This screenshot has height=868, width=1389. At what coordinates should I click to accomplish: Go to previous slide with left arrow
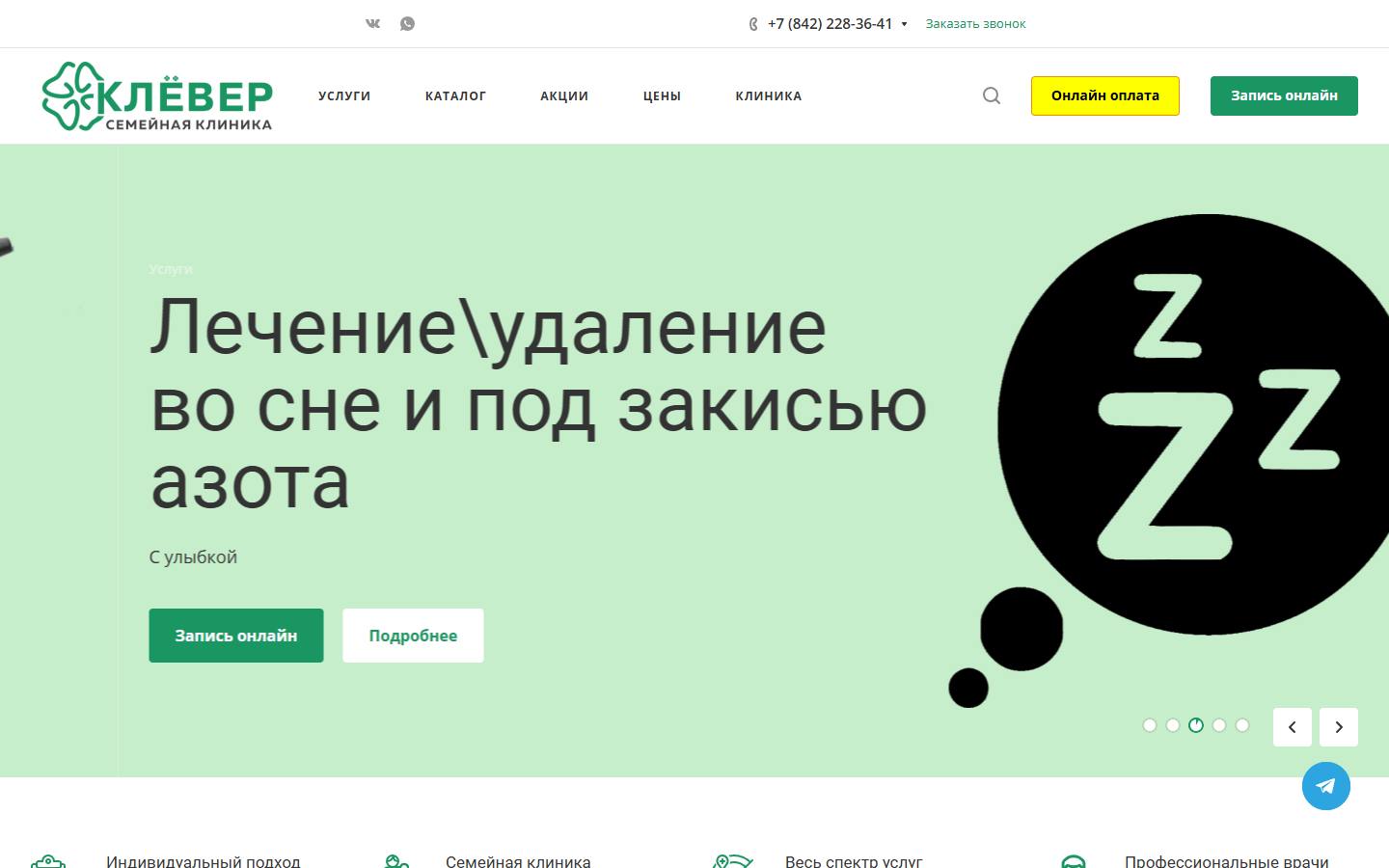click(x=1293, y=727)
